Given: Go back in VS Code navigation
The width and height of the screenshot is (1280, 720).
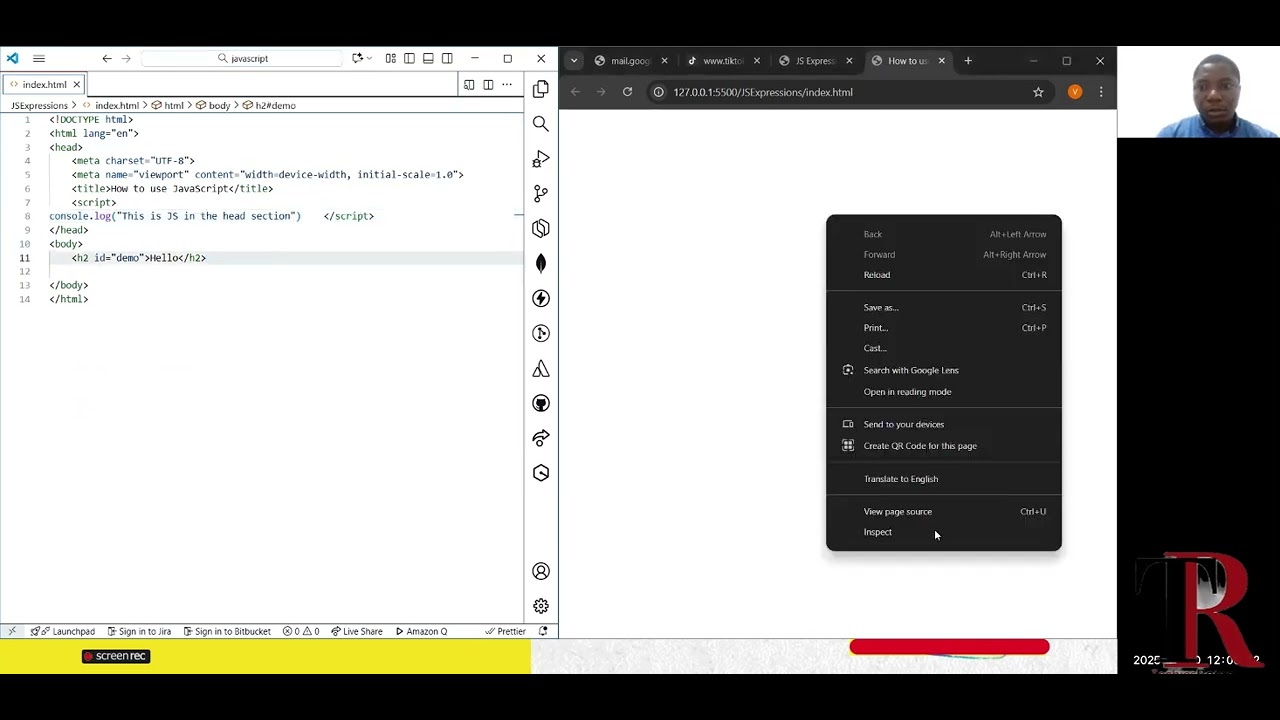Looking at the screenshot, I should 107,59.
